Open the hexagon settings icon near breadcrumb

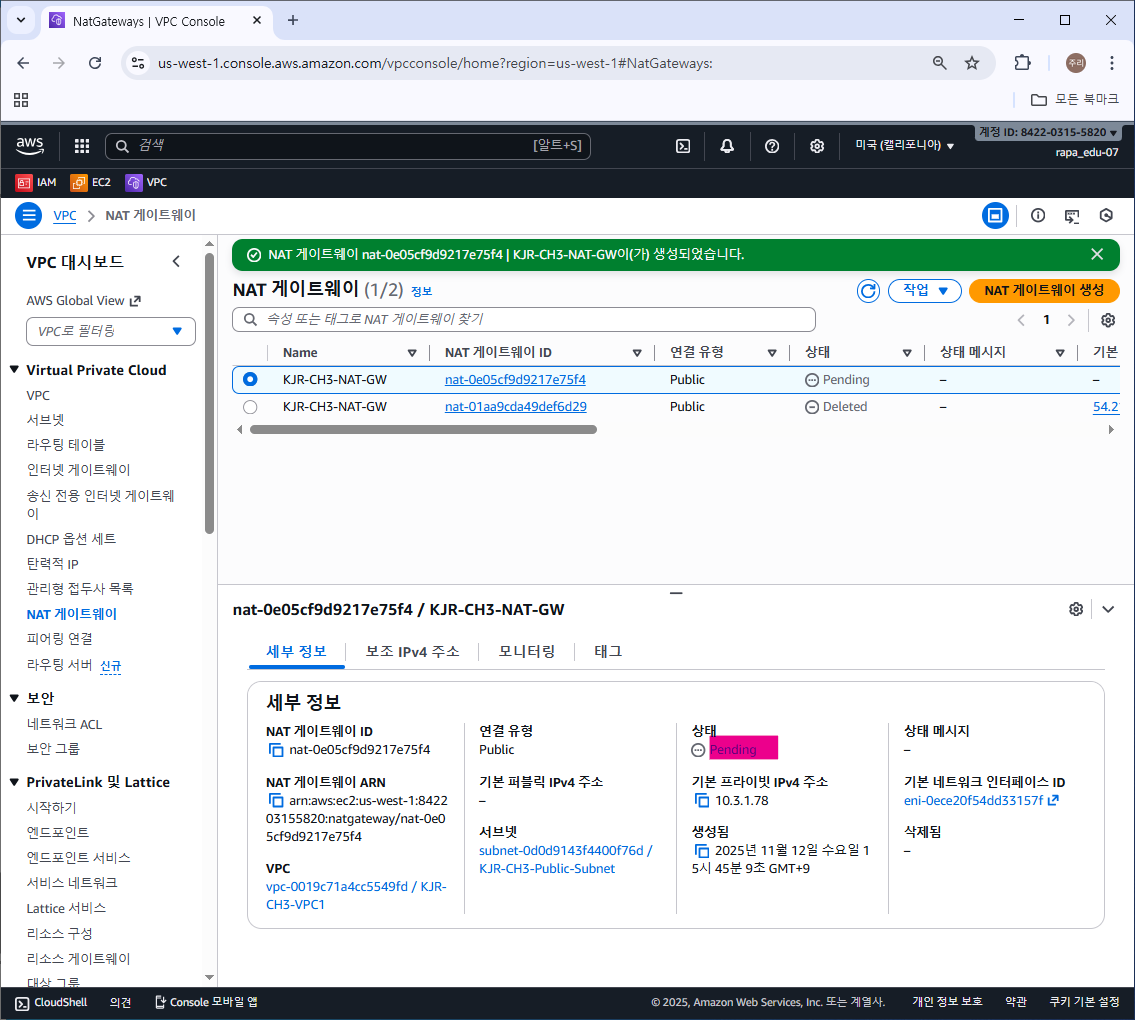pos(1105,215)
